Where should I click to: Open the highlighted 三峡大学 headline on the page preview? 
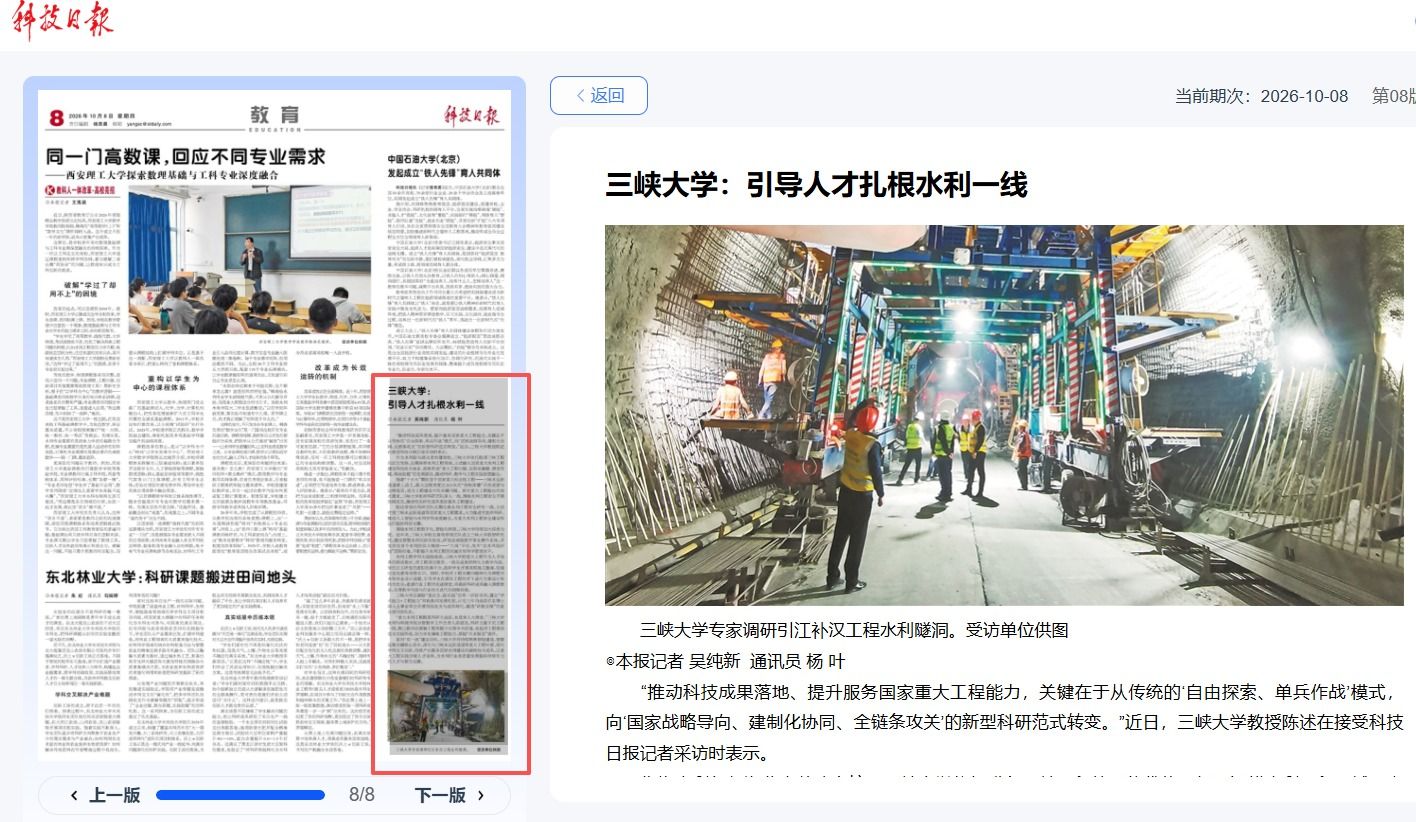[x=436, y=397]
